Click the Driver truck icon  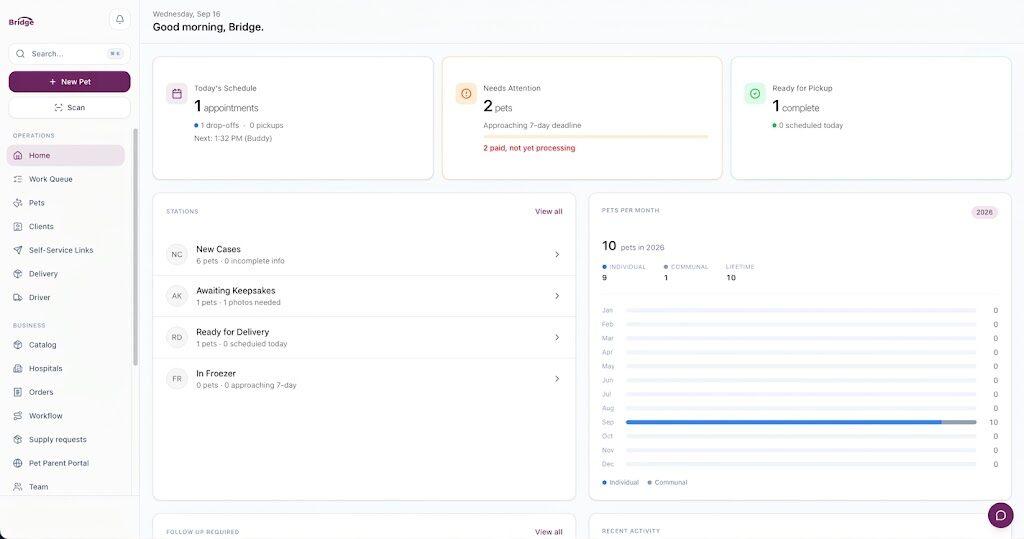pyautogui.click(x=18, y=297)
